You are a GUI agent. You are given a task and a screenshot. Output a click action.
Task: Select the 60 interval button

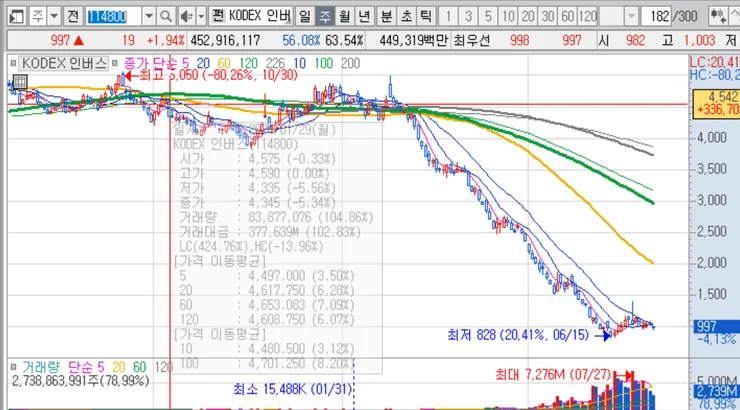[567, 17]
